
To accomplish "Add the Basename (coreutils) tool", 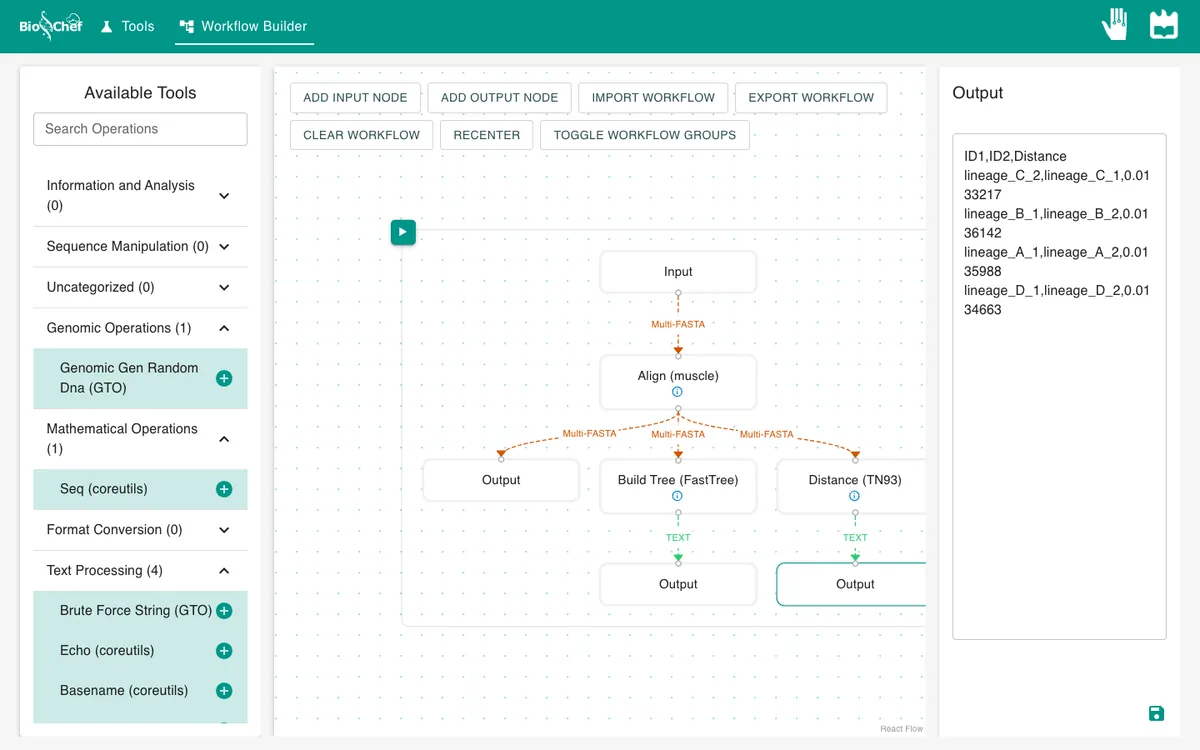I will pos(224,691).
